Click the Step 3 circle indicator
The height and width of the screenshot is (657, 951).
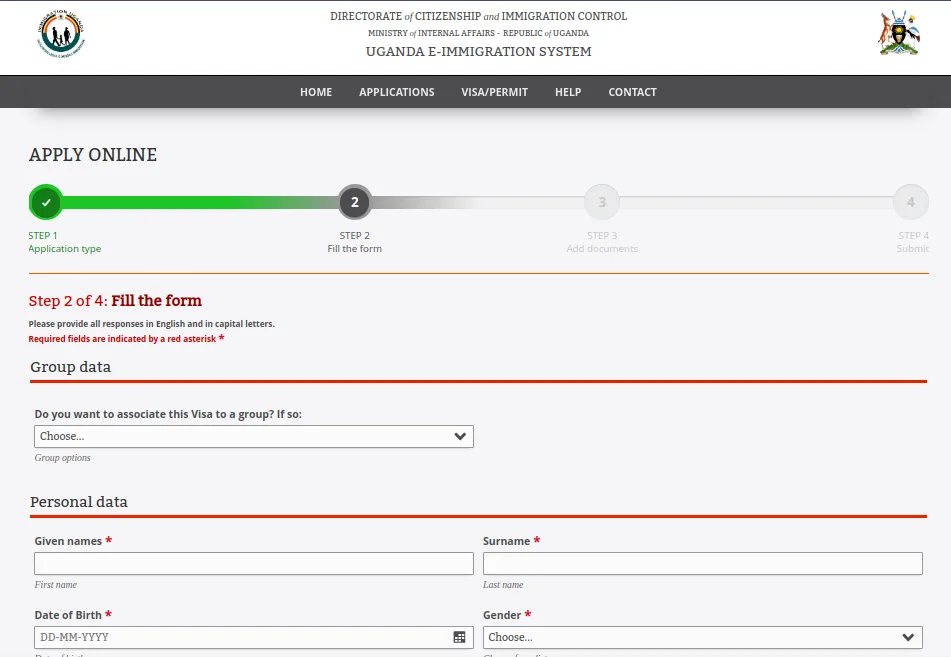click(x=602, y=202)
